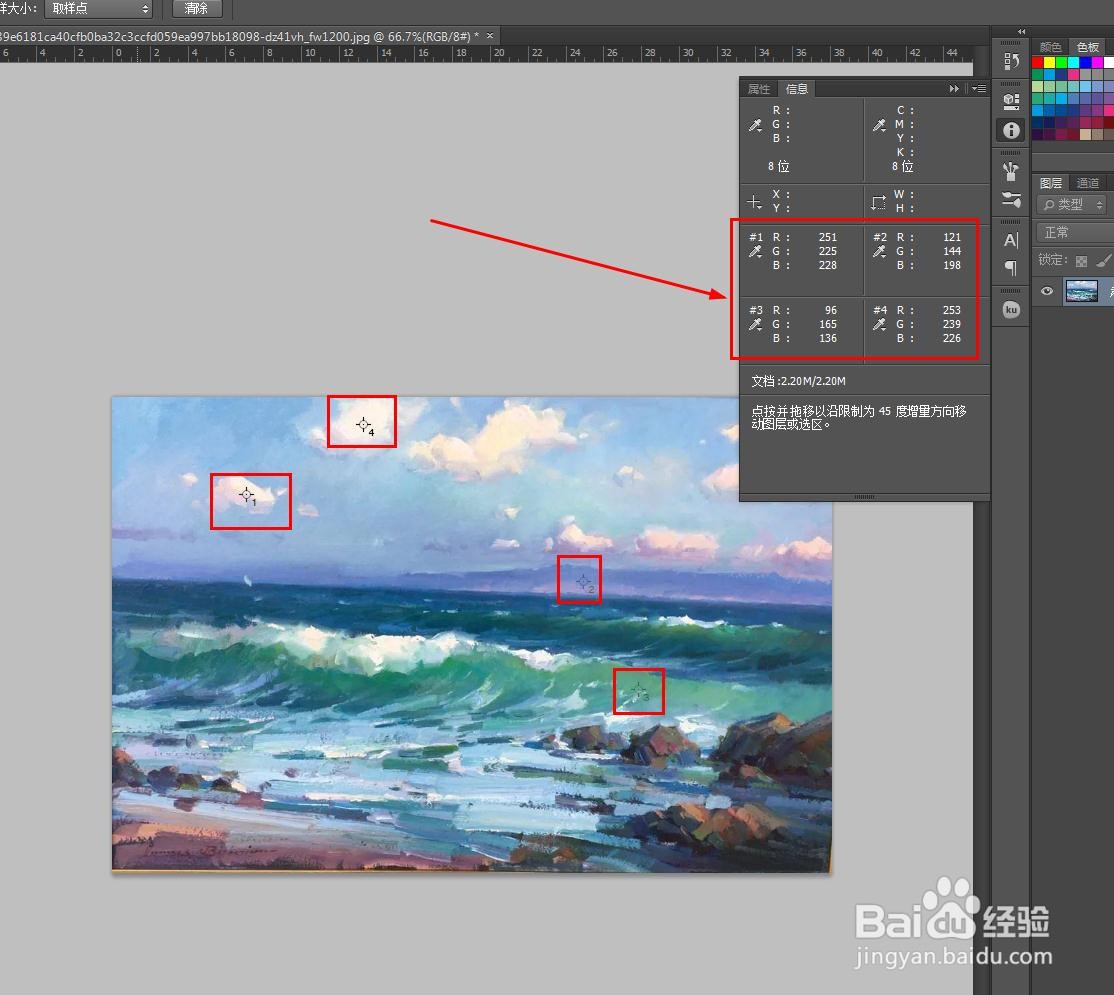This screenshot has width=1114, height=995.
Task: Open the History panel icon
Action: coord(1011,62)
